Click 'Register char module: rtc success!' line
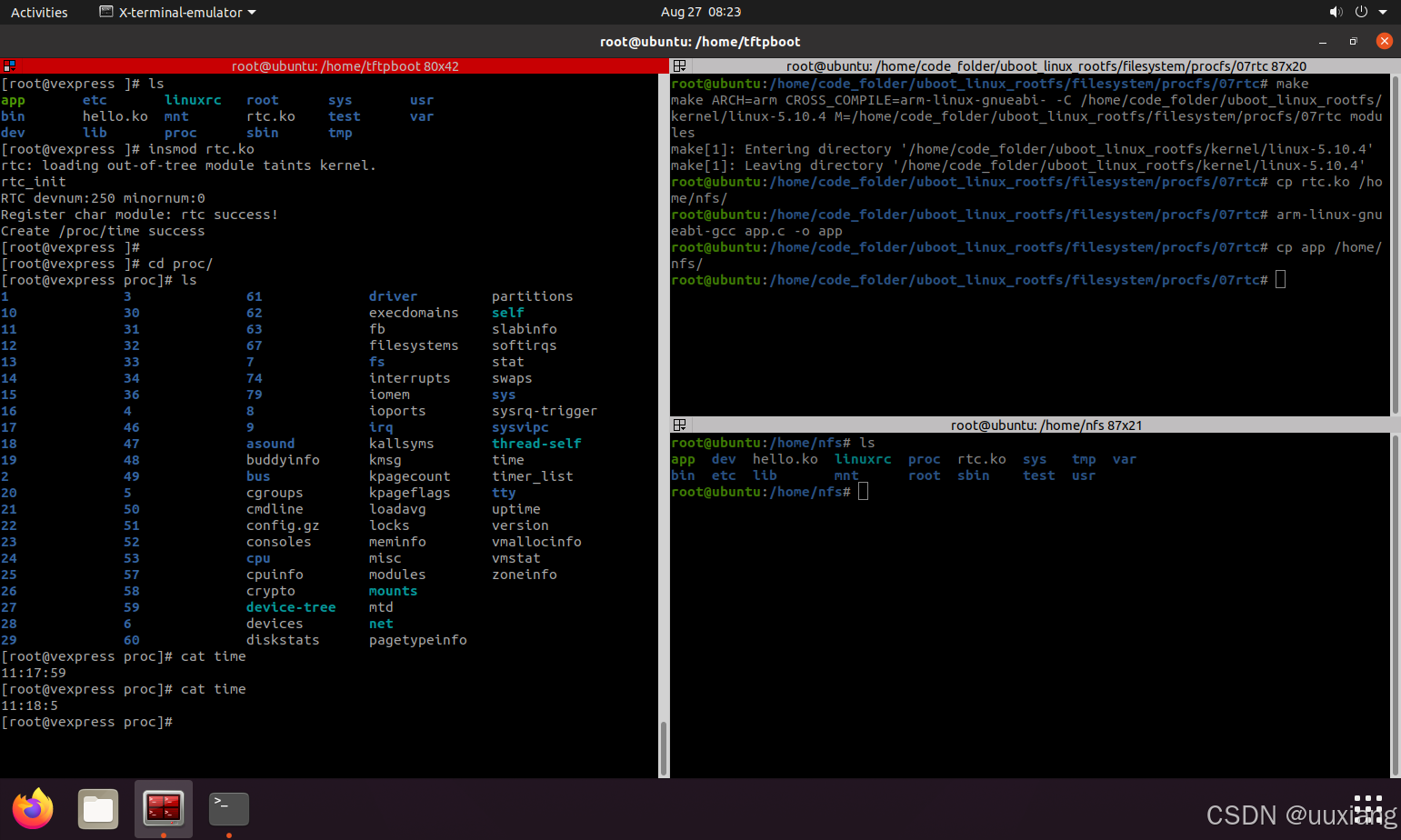Viewport: 1401px width, 840px height. (139, 215)
